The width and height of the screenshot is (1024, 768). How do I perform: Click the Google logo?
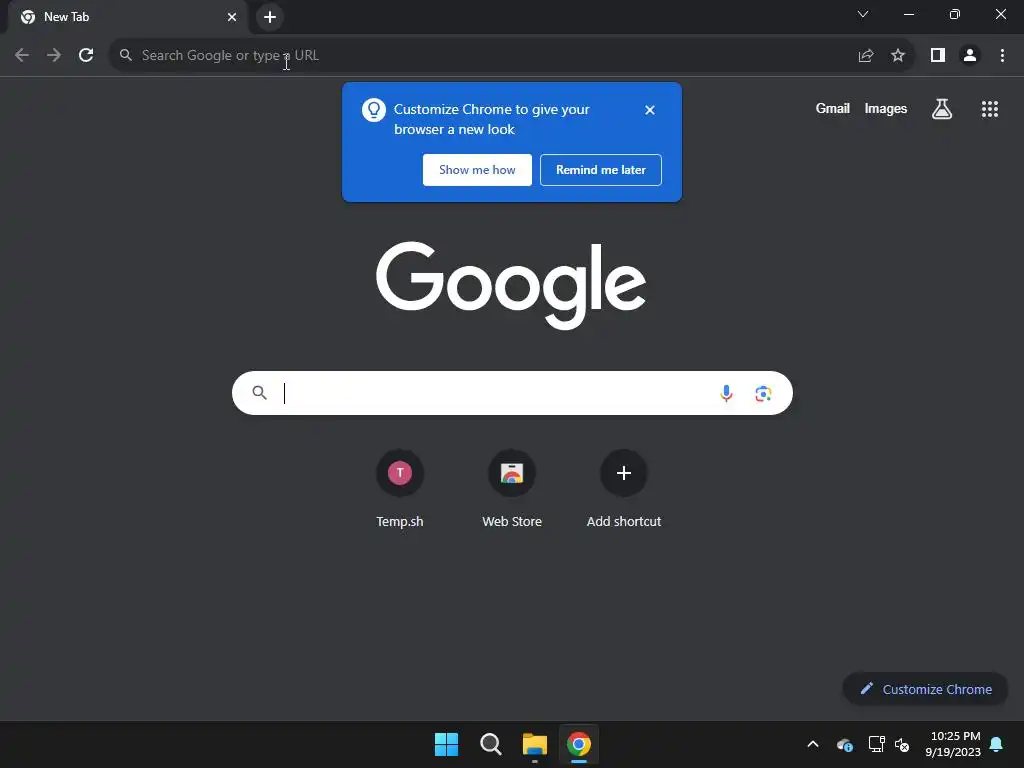(511, 285)
